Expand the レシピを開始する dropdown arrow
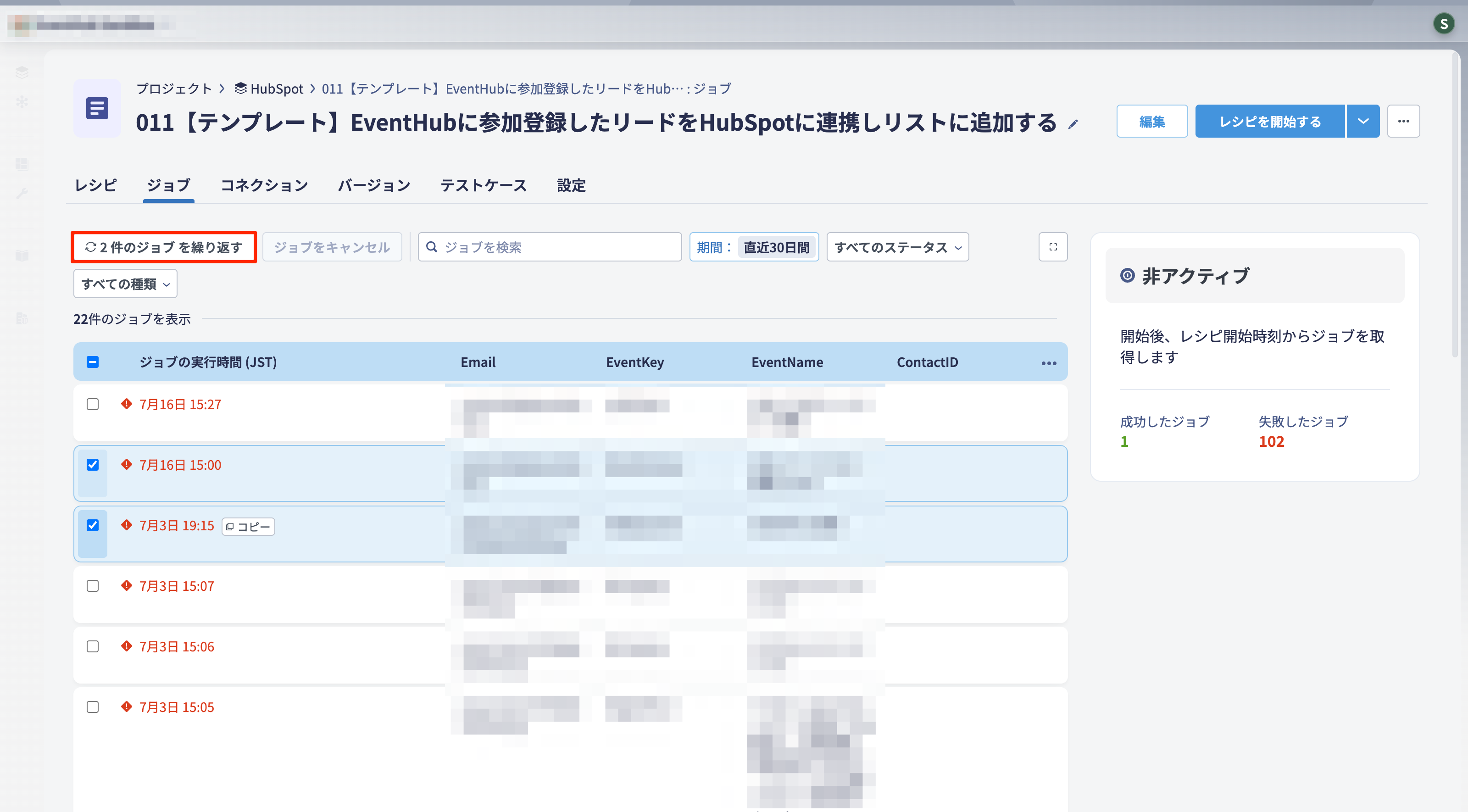Image resolution: width=1468 pixels, height=812 pixels. click(x=1363, y=121)
